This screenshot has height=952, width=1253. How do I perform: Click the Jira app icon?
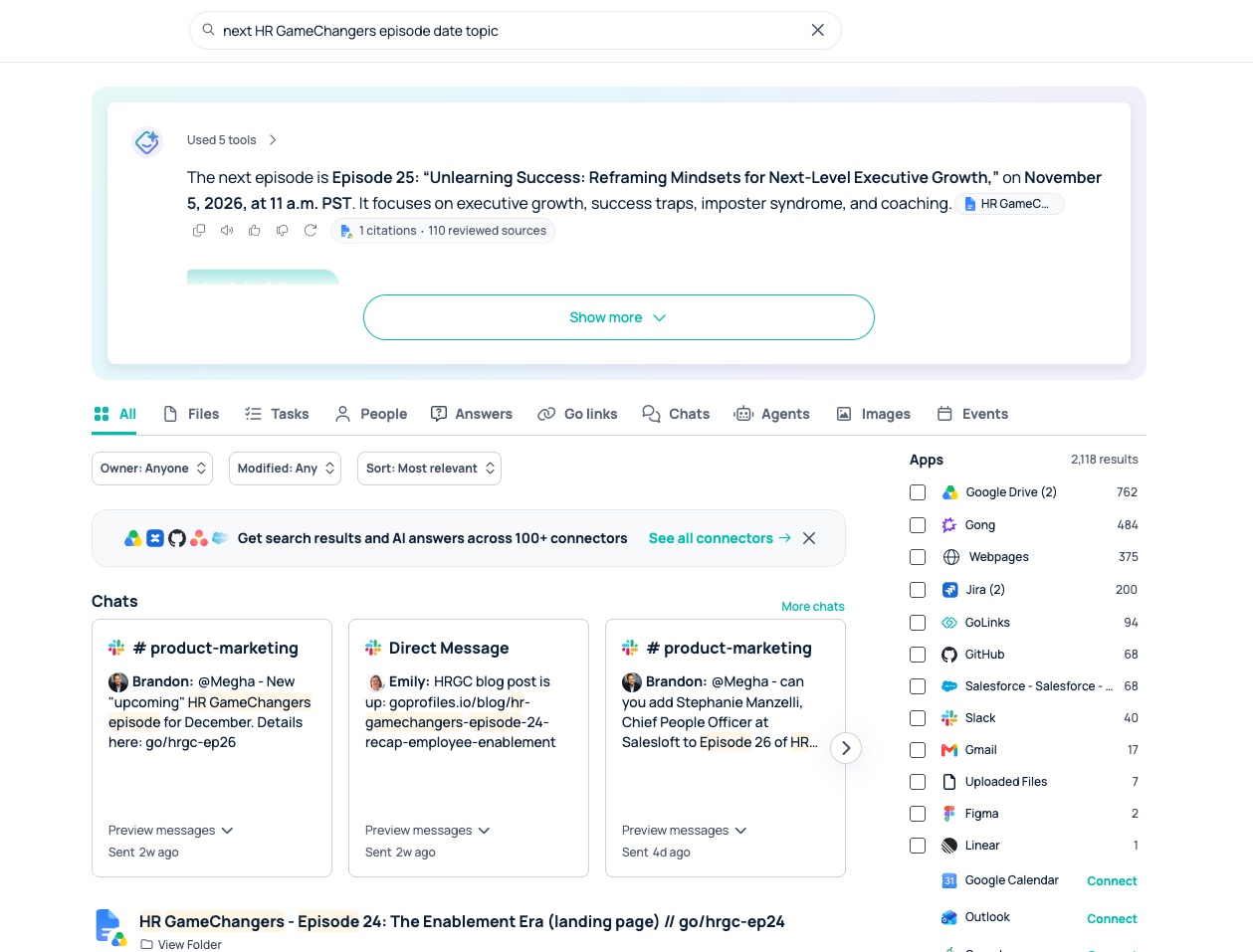949,590
